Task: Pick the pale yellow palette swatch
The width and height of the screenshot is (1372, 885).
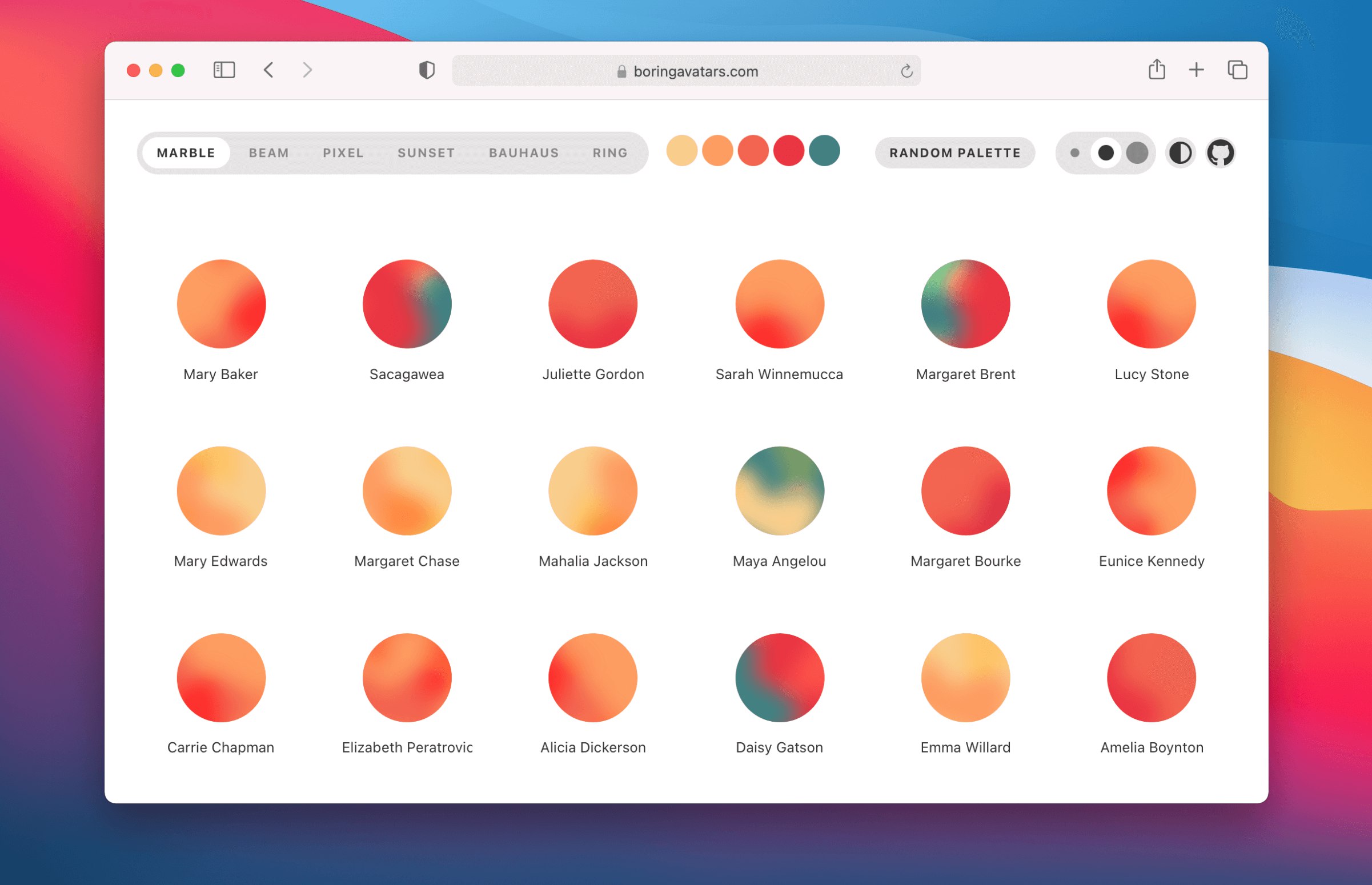Action: point(681,151)
